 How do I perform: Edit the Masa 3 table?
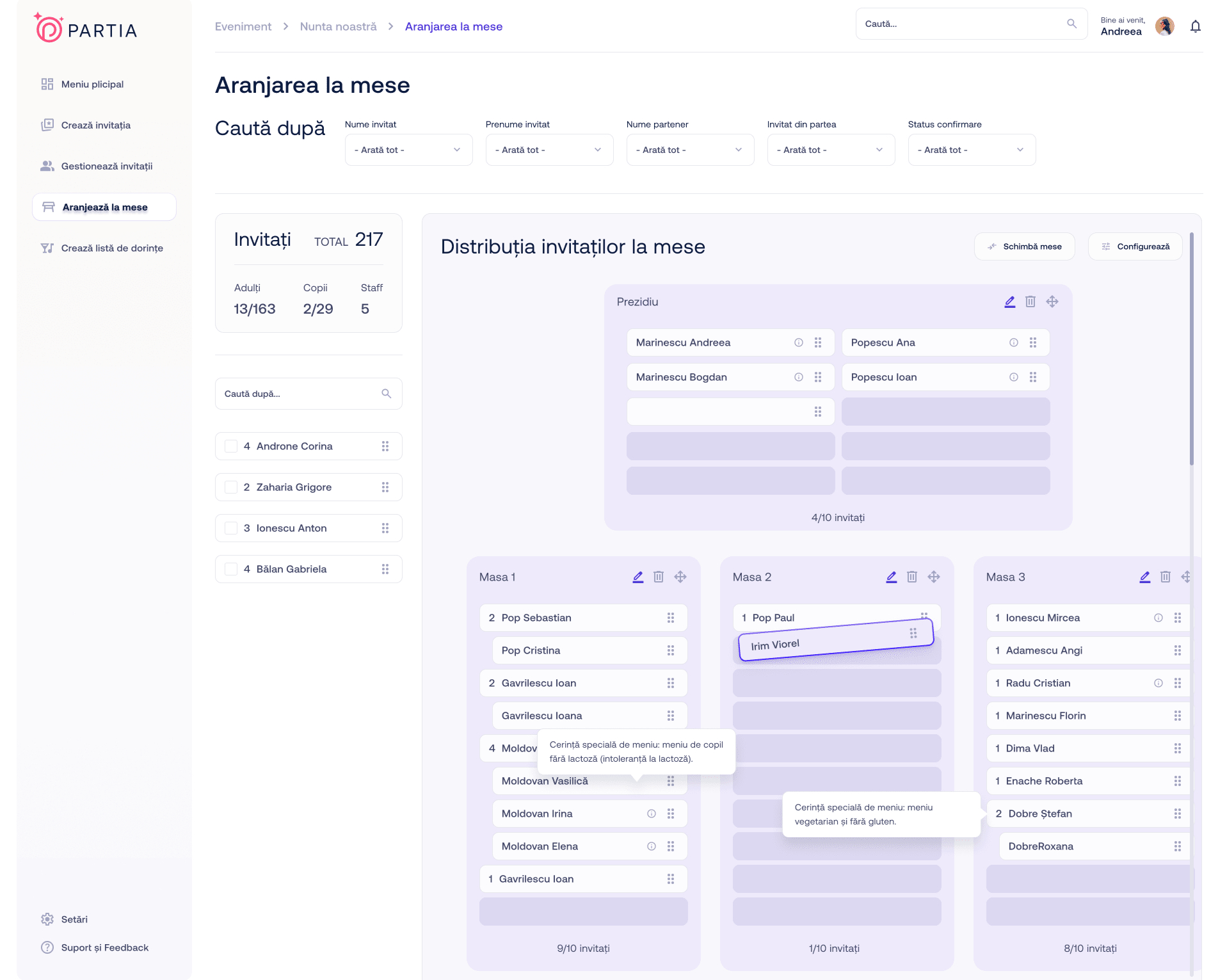(1145, 577)
